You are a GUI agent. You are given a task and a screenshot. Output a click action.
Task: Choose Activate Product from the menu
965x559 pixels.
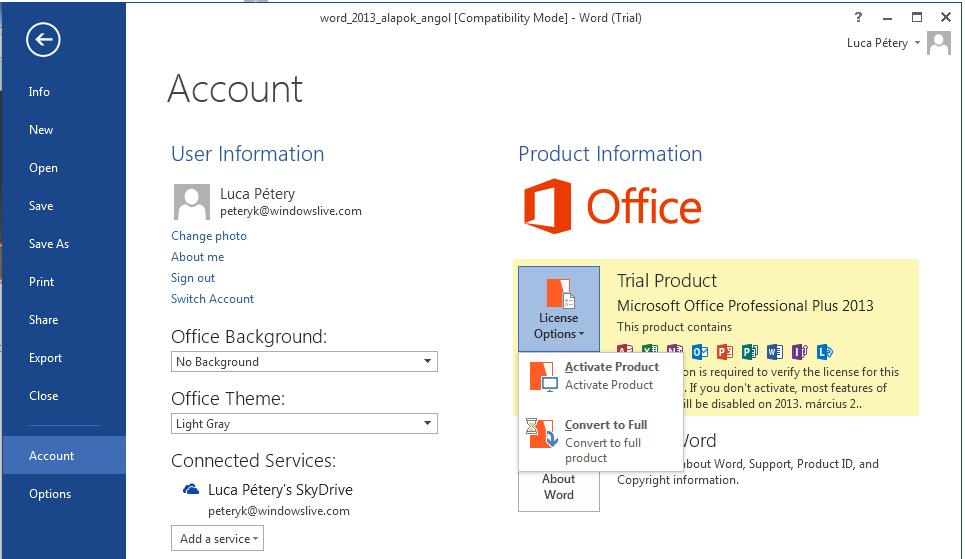[601, 376]
